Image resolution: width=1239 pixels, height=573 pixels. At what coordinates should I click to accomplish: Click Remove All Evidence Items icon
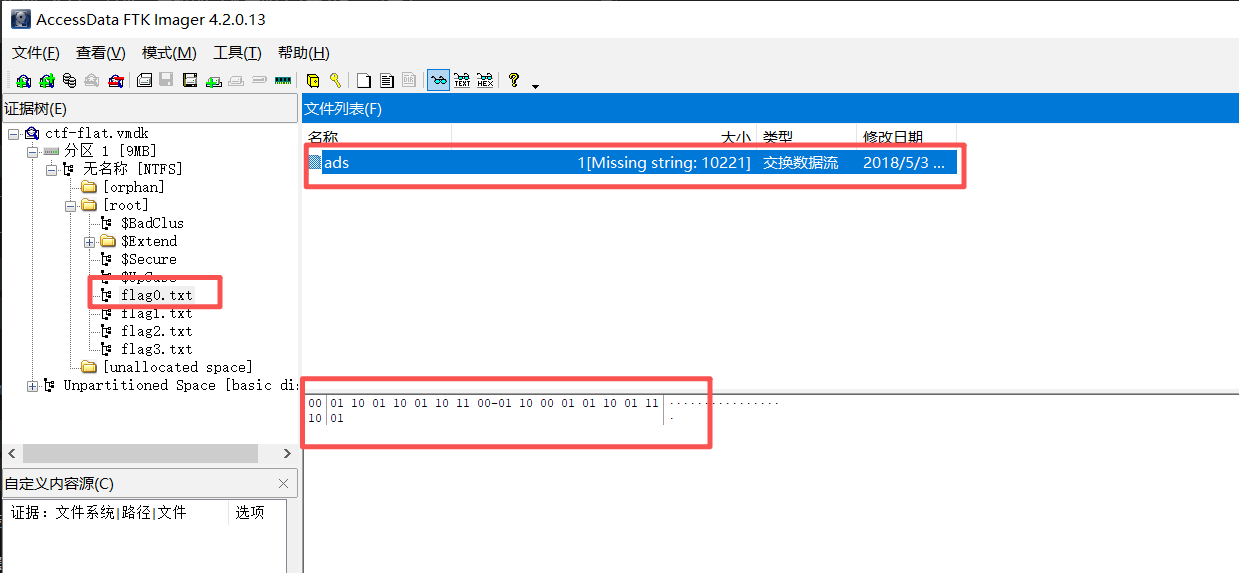pyautogui.click(x=115, y=81)
